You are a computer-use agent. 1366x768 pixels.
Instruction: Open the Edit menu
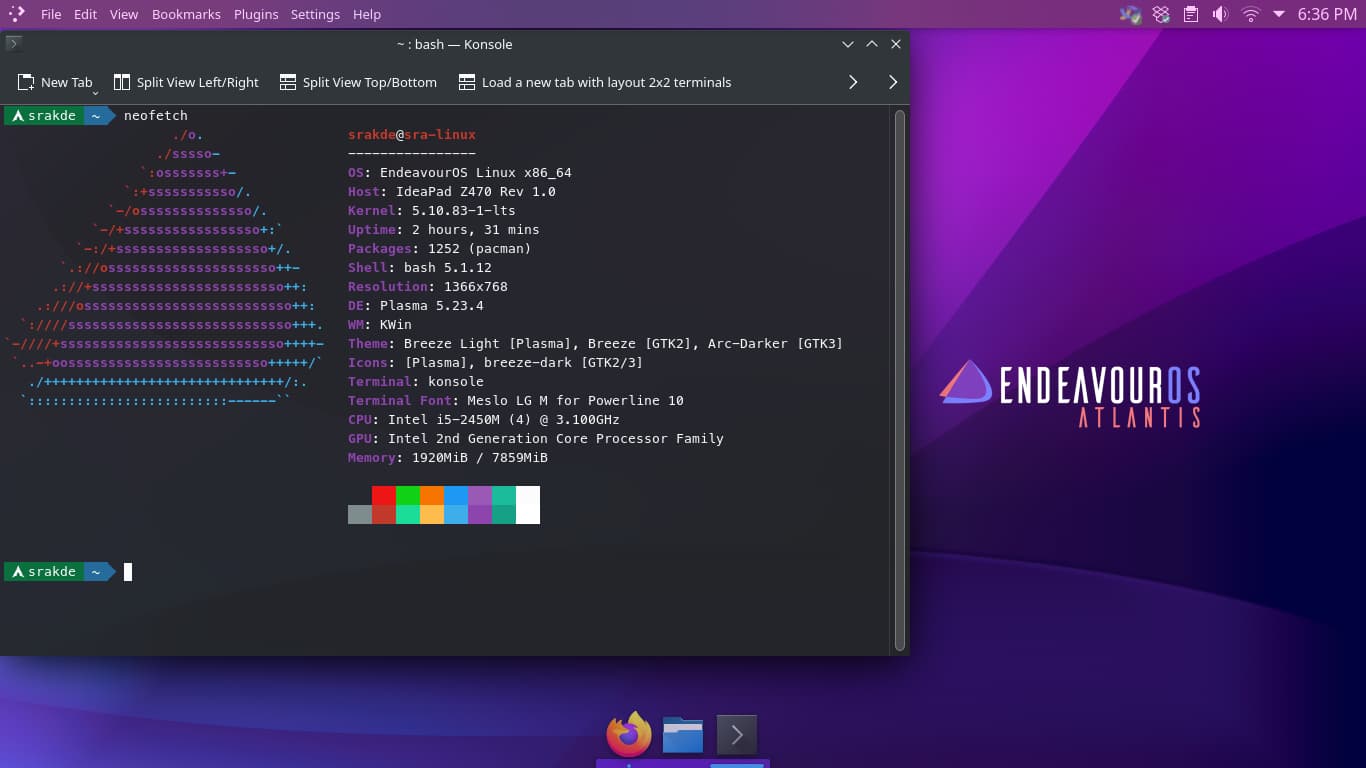85,14
